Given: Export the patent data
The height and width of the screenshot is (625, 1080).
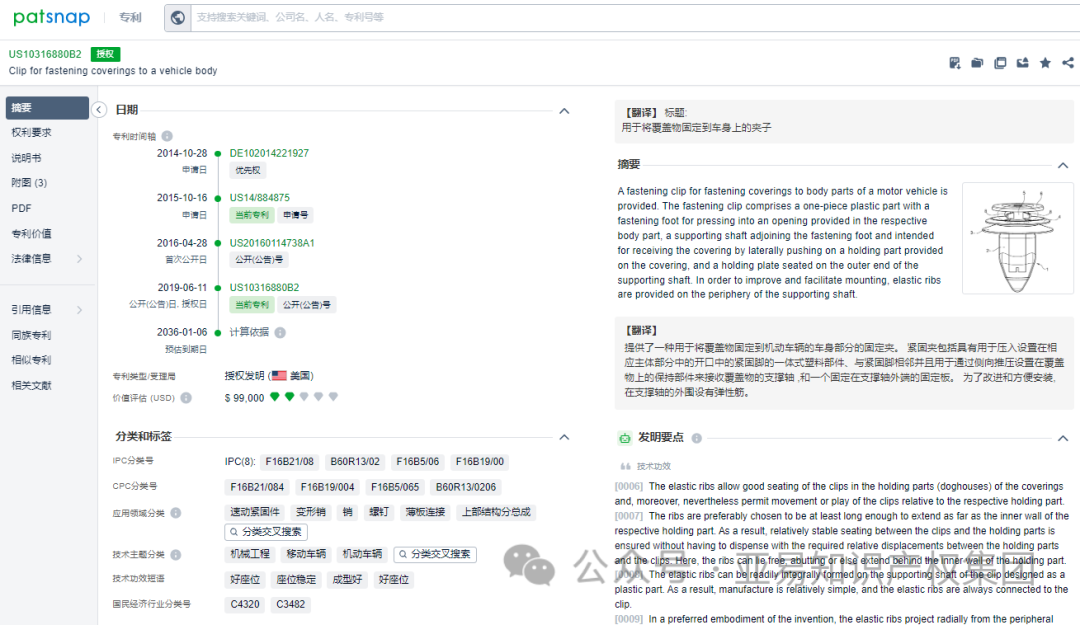Looking at the screenshot, I should coord(1022,62).
